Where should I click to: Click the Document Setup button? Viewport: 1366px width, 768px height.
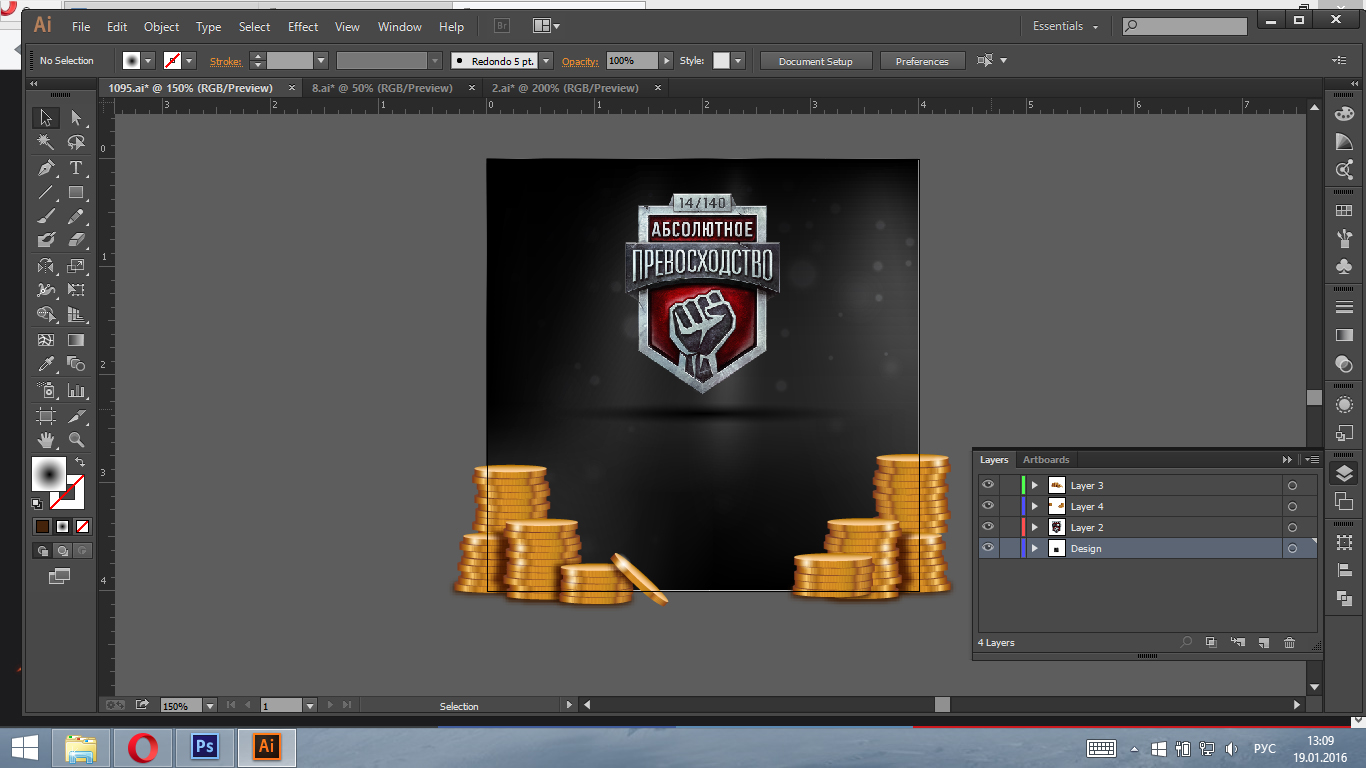tap(816, 61)
